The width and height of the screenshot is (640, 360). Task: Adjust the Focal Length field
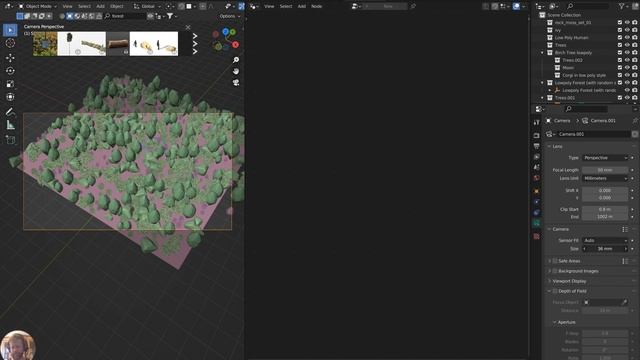pyautogui.click(x=605, y=170)
